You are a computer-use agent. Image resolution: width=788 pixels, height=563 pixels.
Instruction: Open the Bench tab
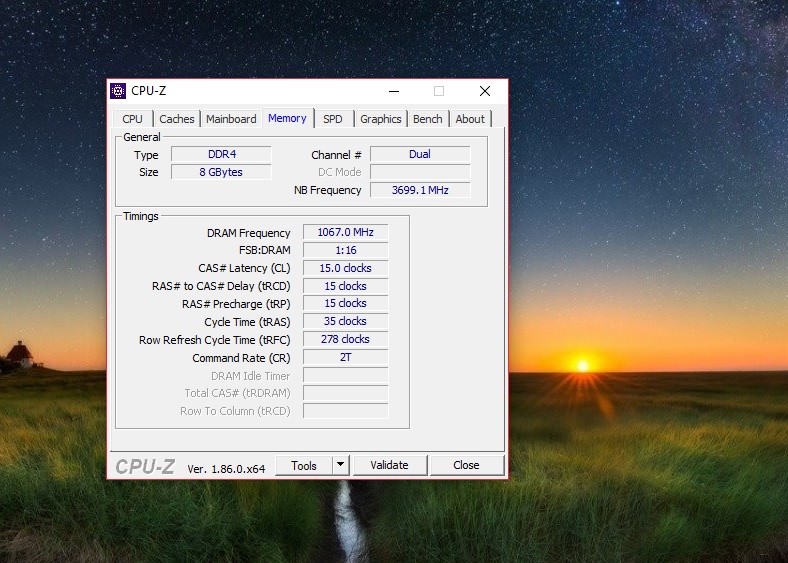coord(428,119)
